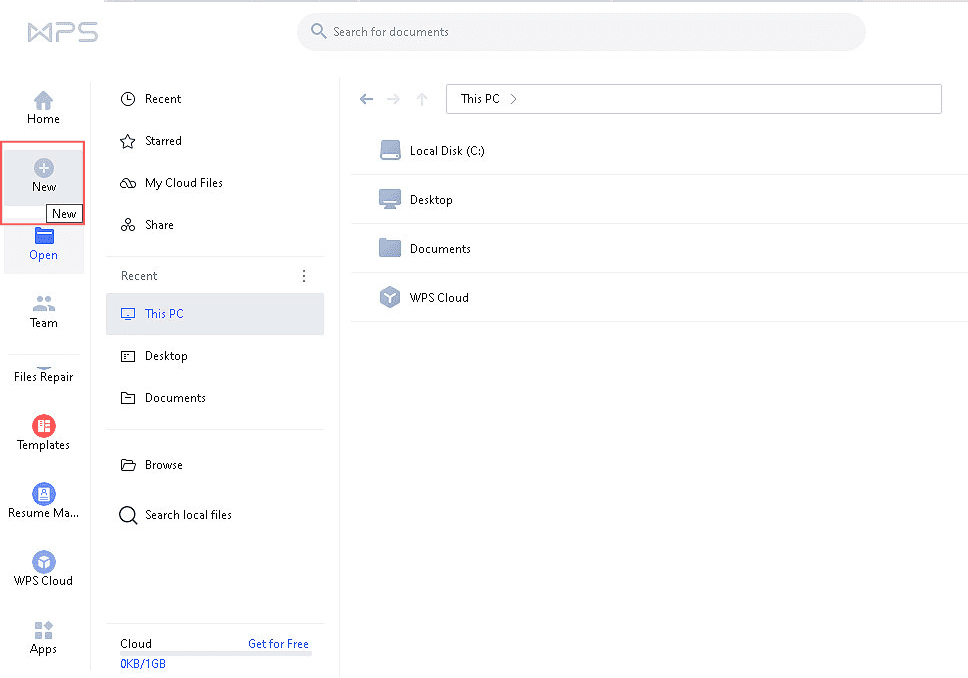Click This PC in the path bar

click(x=480, y=99)
